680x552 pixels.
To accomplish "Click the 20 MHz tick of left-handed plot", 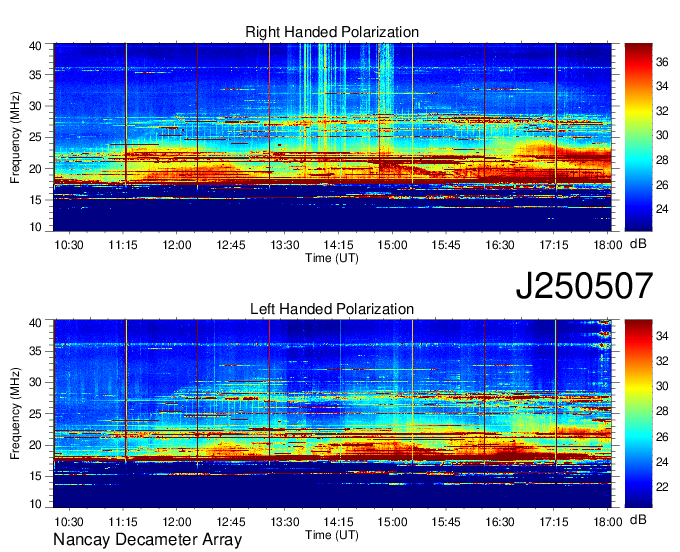I will (35, 445).
